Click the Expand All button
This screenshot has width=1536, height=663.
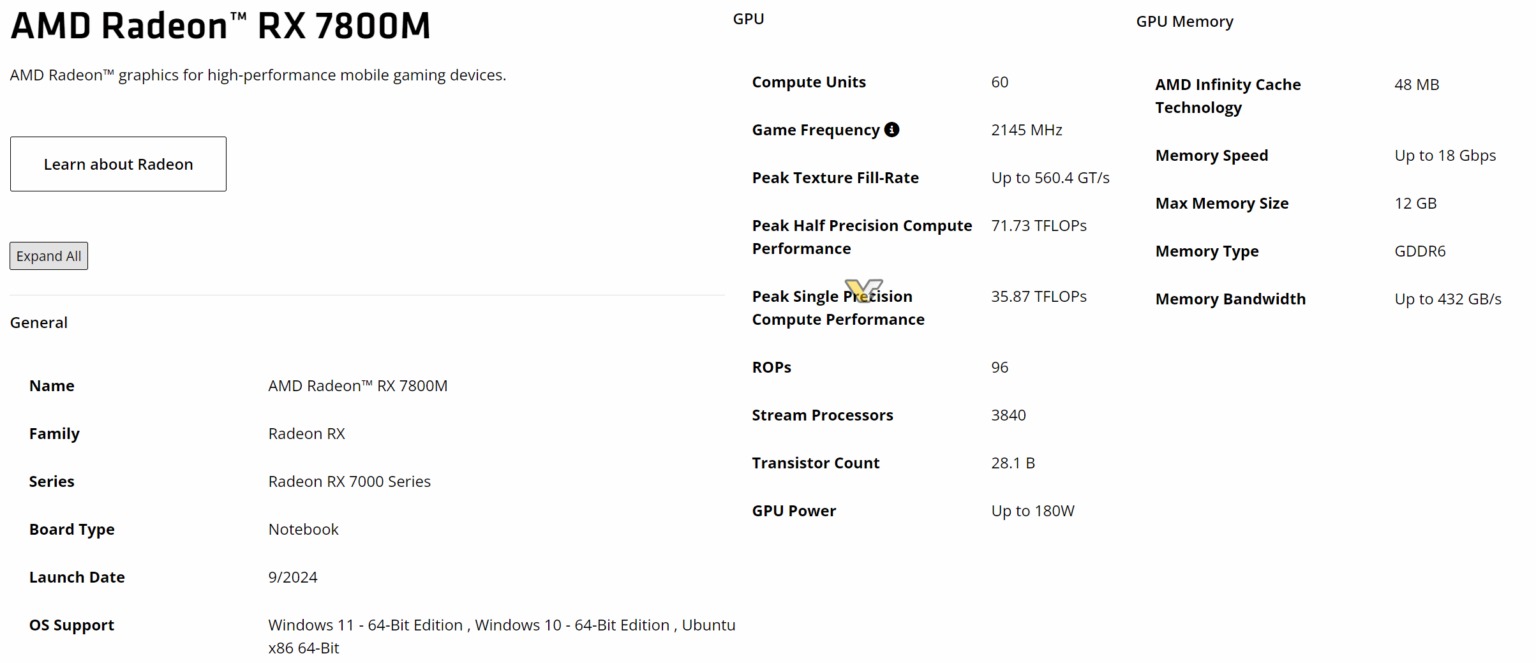pos(49,256)
